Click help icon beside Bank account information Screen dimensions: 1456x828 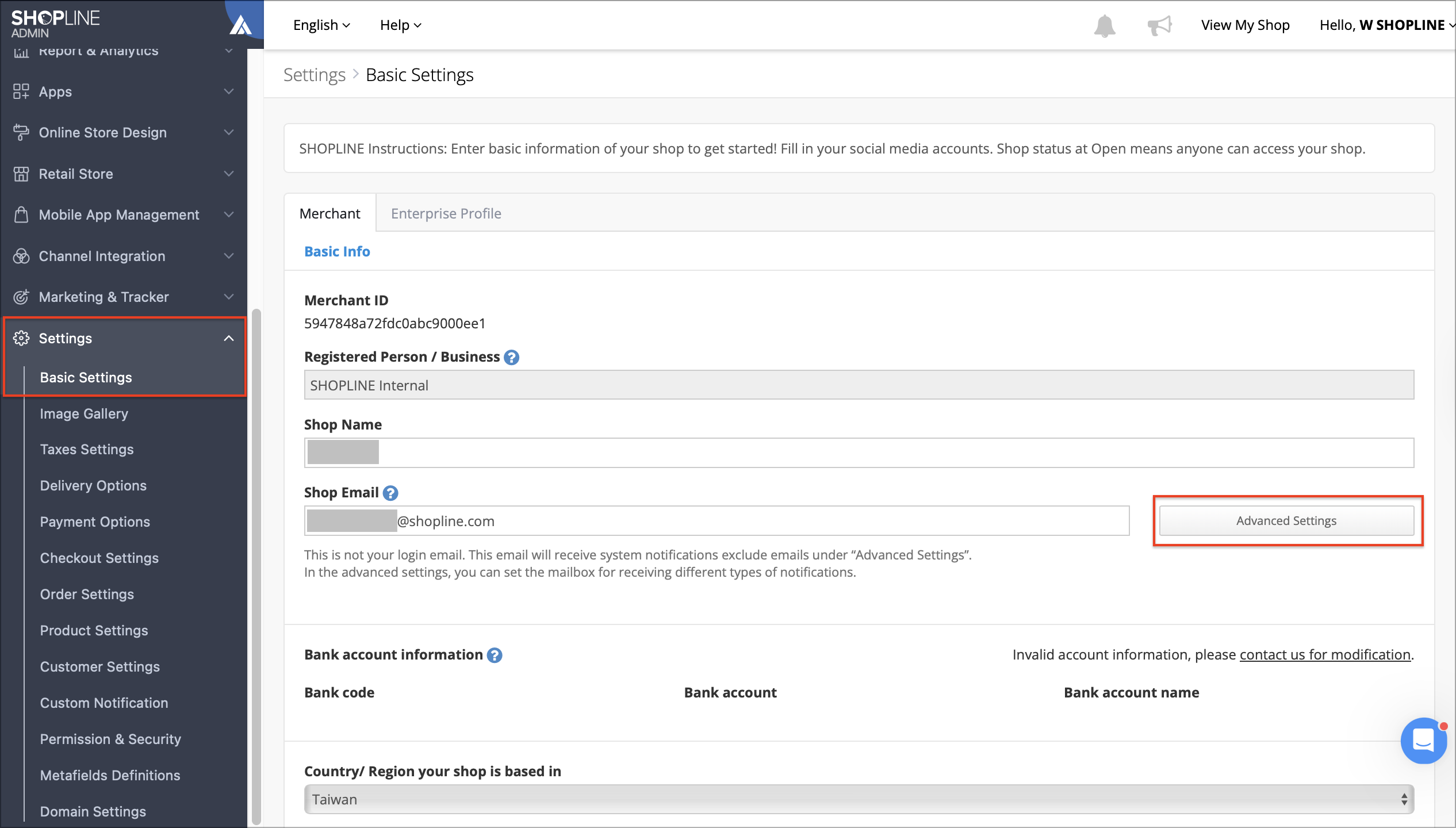tap(495, 655)
